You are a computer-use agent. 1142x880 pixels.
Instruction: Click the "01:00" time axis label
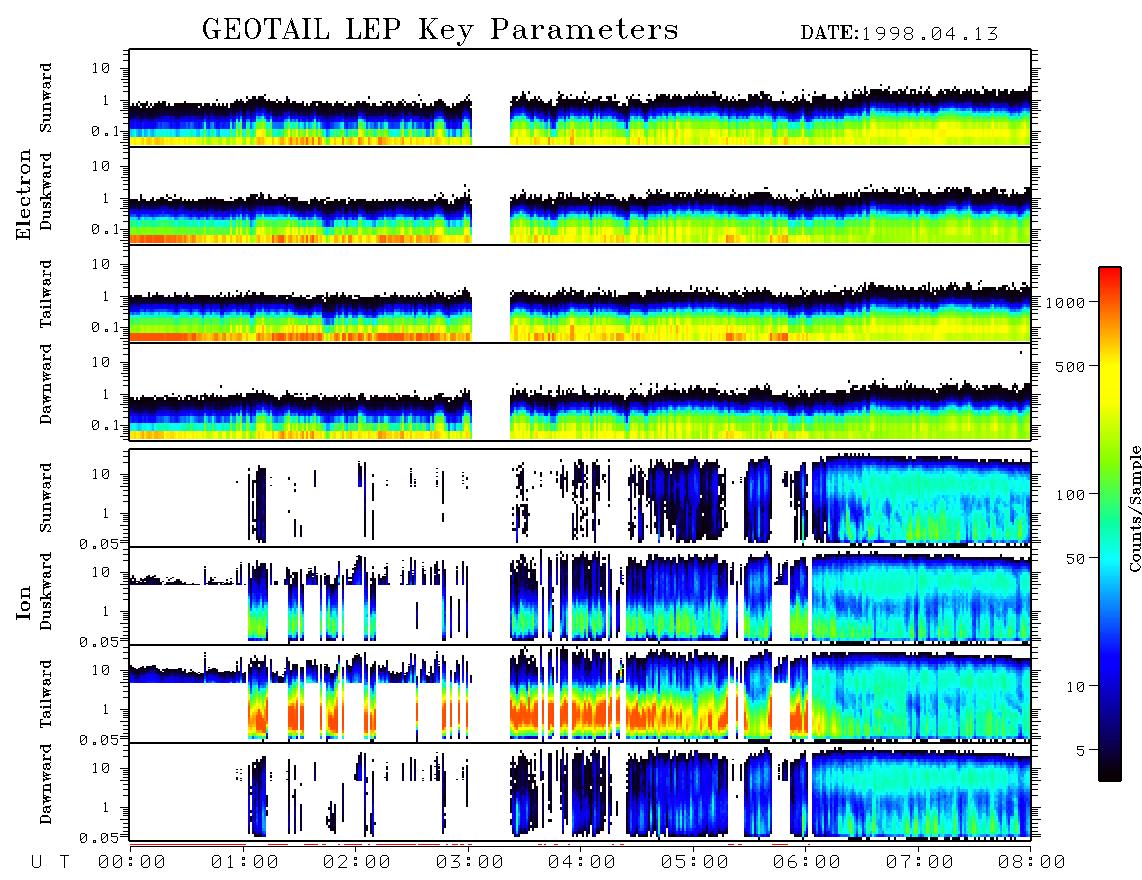pos(245,862)
